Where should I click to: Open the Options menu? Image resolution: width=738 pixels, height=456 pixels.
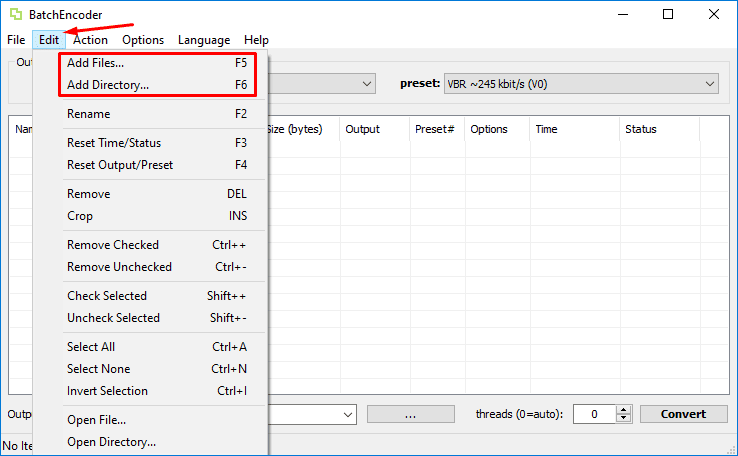[143, 40]
